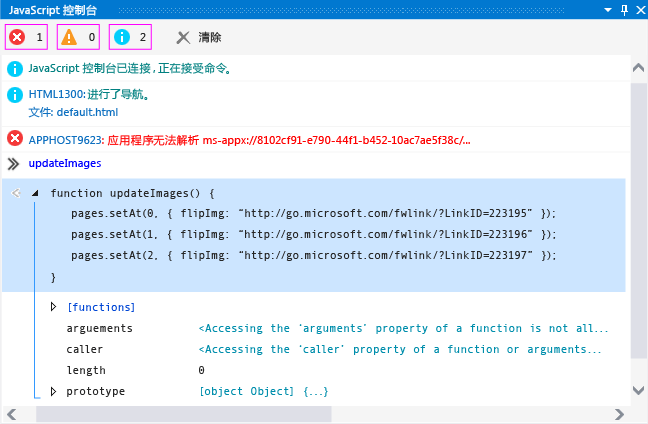Expand the prototype node
The width and height of the screenshot is (648, 424).
(x=53, y=391)
